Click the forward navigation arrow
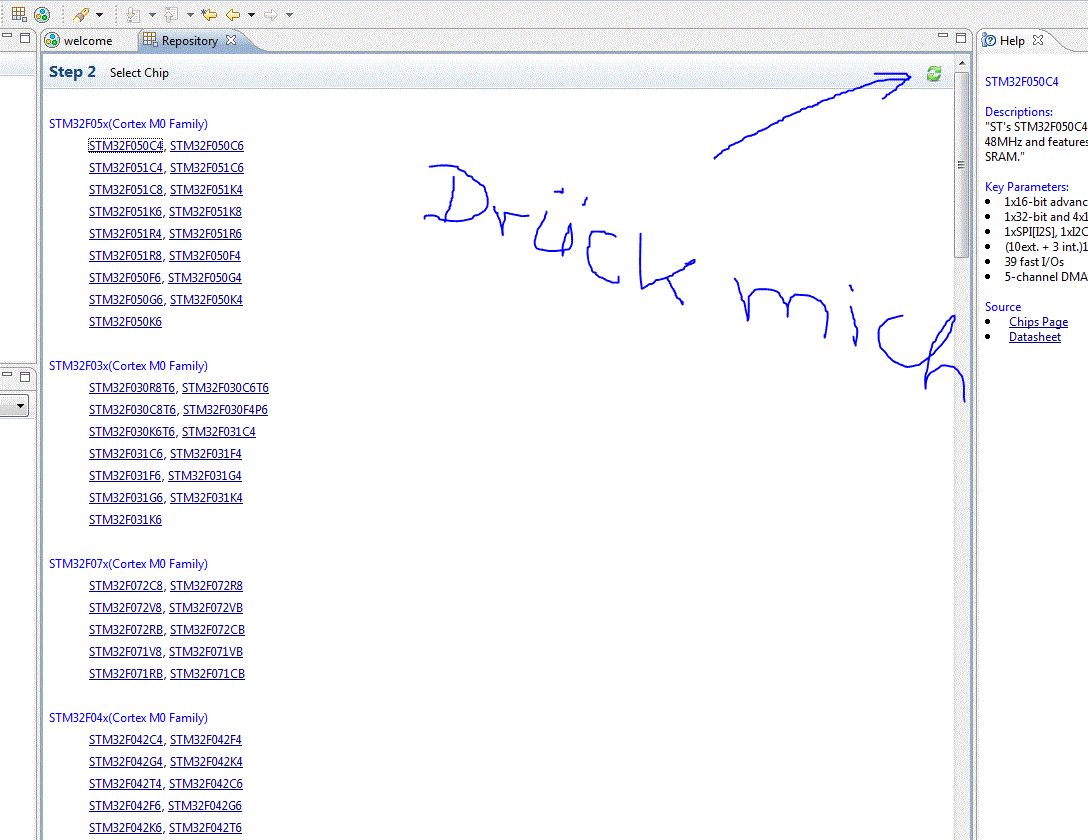Viewport: 1088px width, 840px height. [x=271, y=15]
